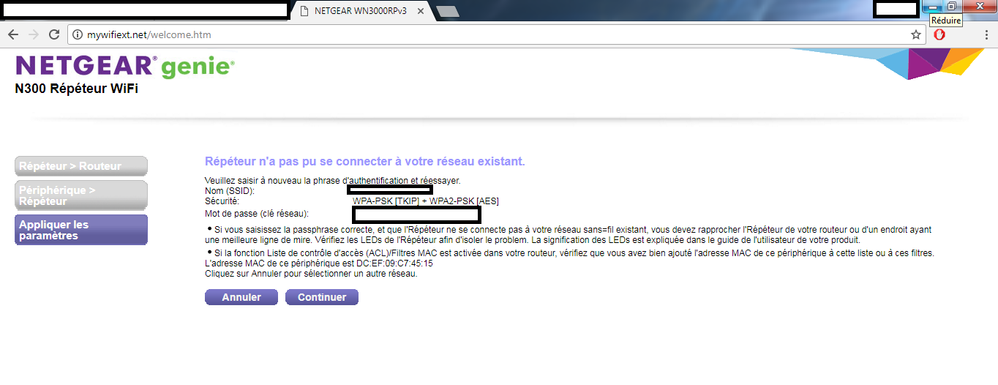Bookmark this page with the star icon
Screen dimensions: 998x385
click(x=916, y=34)
